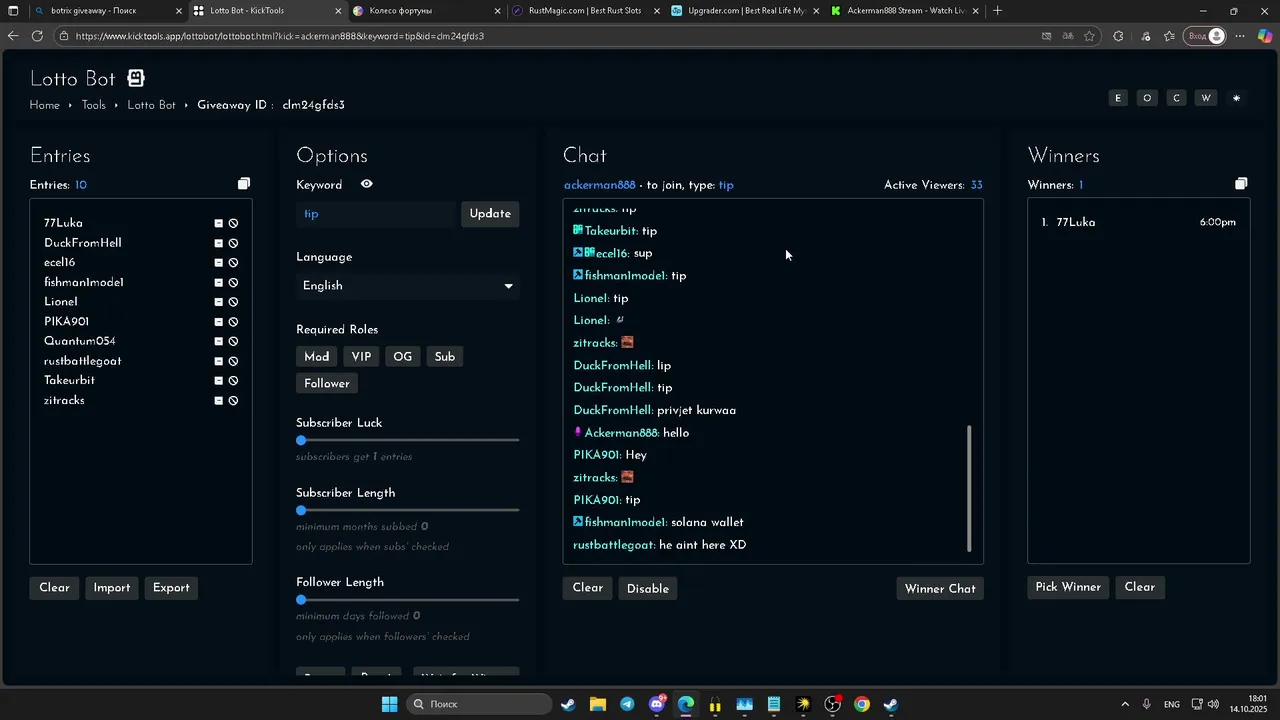This screenshot has height=720, width=1280.
Task: Toggle Options panel with the O button
Action: [1147, 98]
